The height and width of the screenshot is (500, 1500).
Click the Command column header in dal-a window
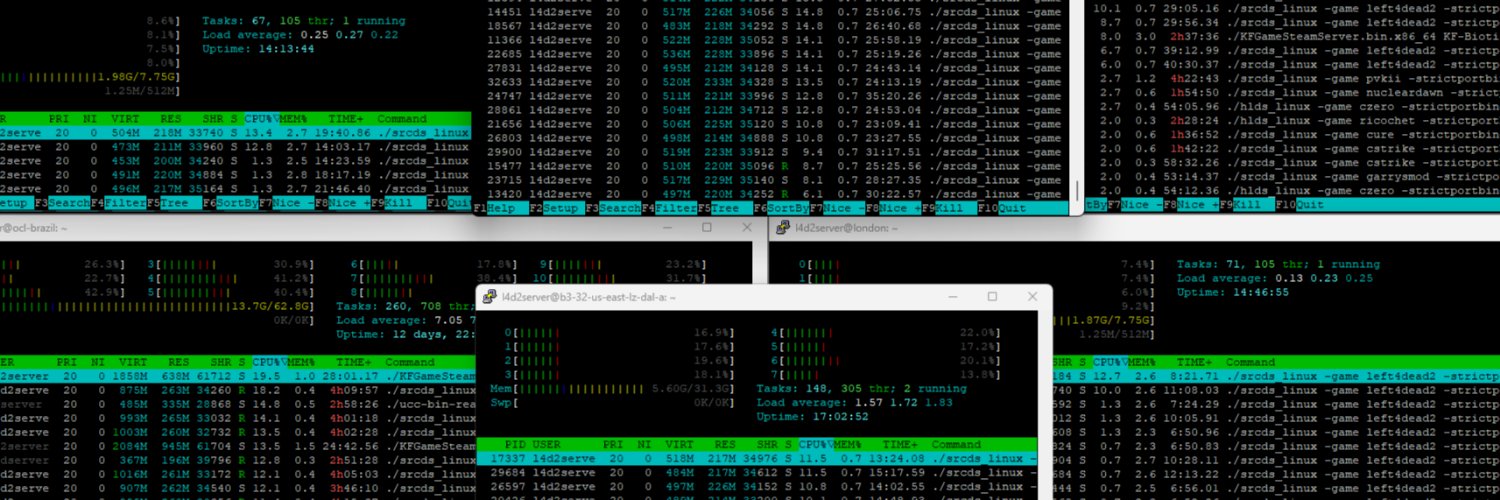tap(957, 444)
